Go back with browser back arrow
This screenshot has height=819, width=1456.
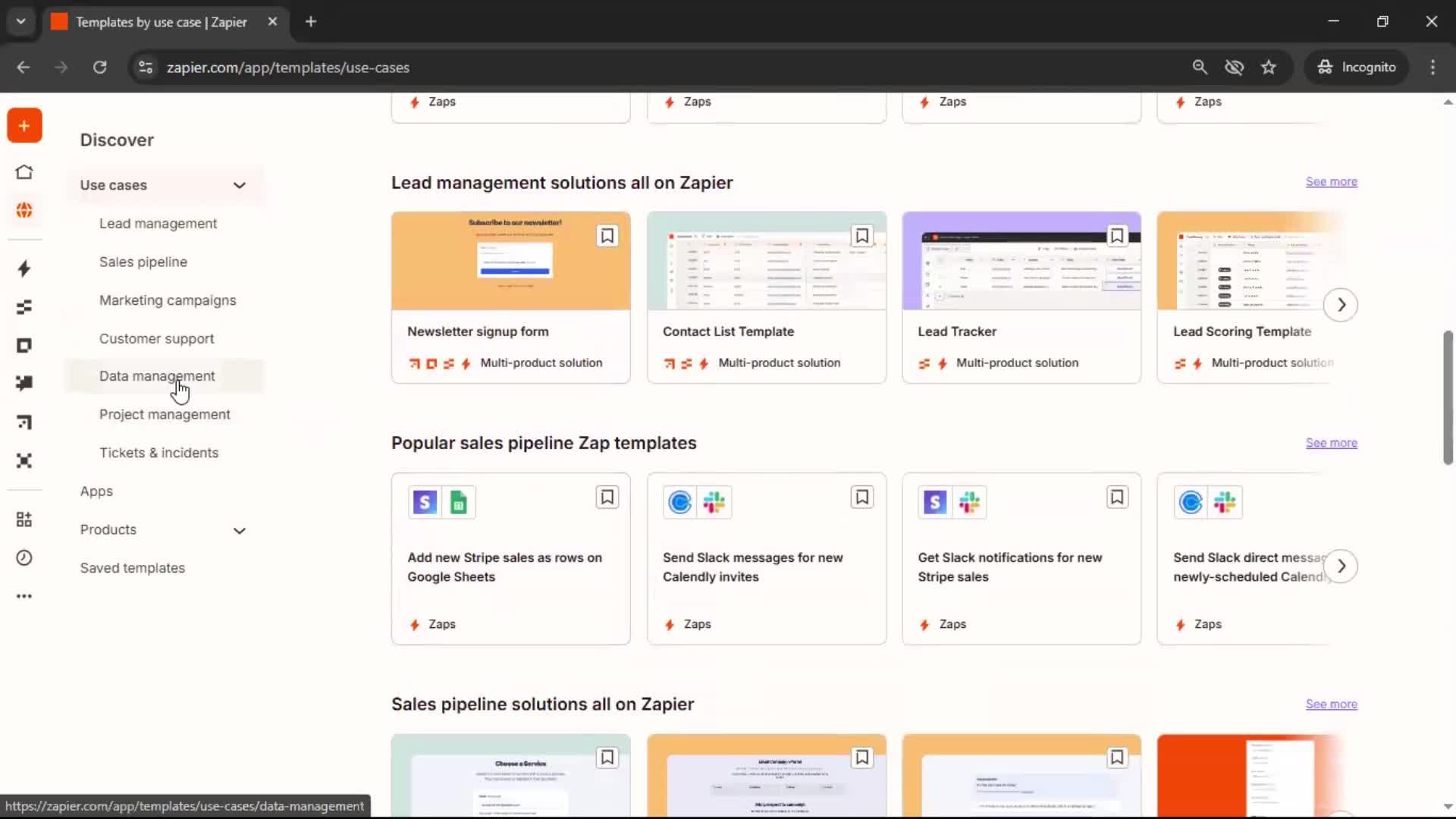(24, 67)
